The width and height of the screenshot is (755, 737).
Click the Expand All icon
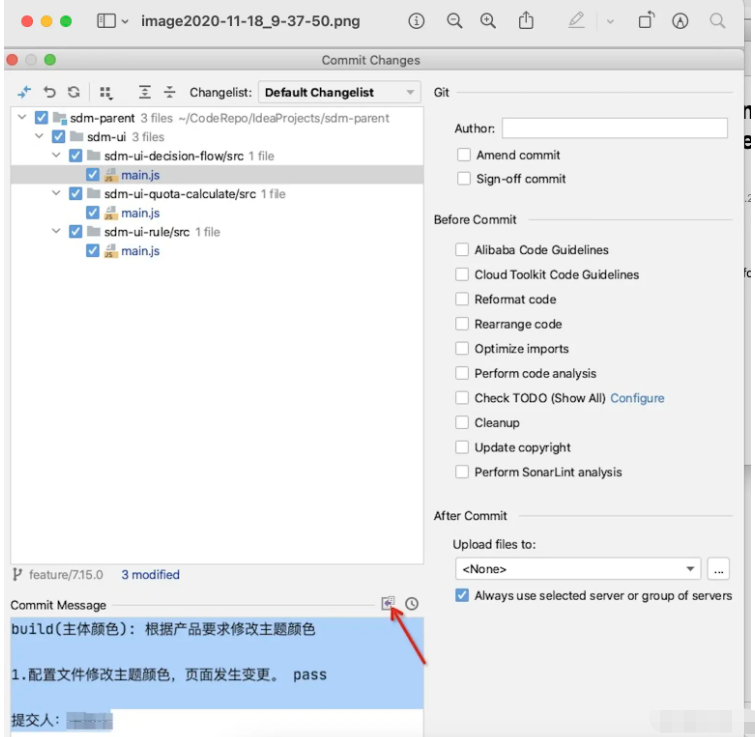[x=144, y=92]
